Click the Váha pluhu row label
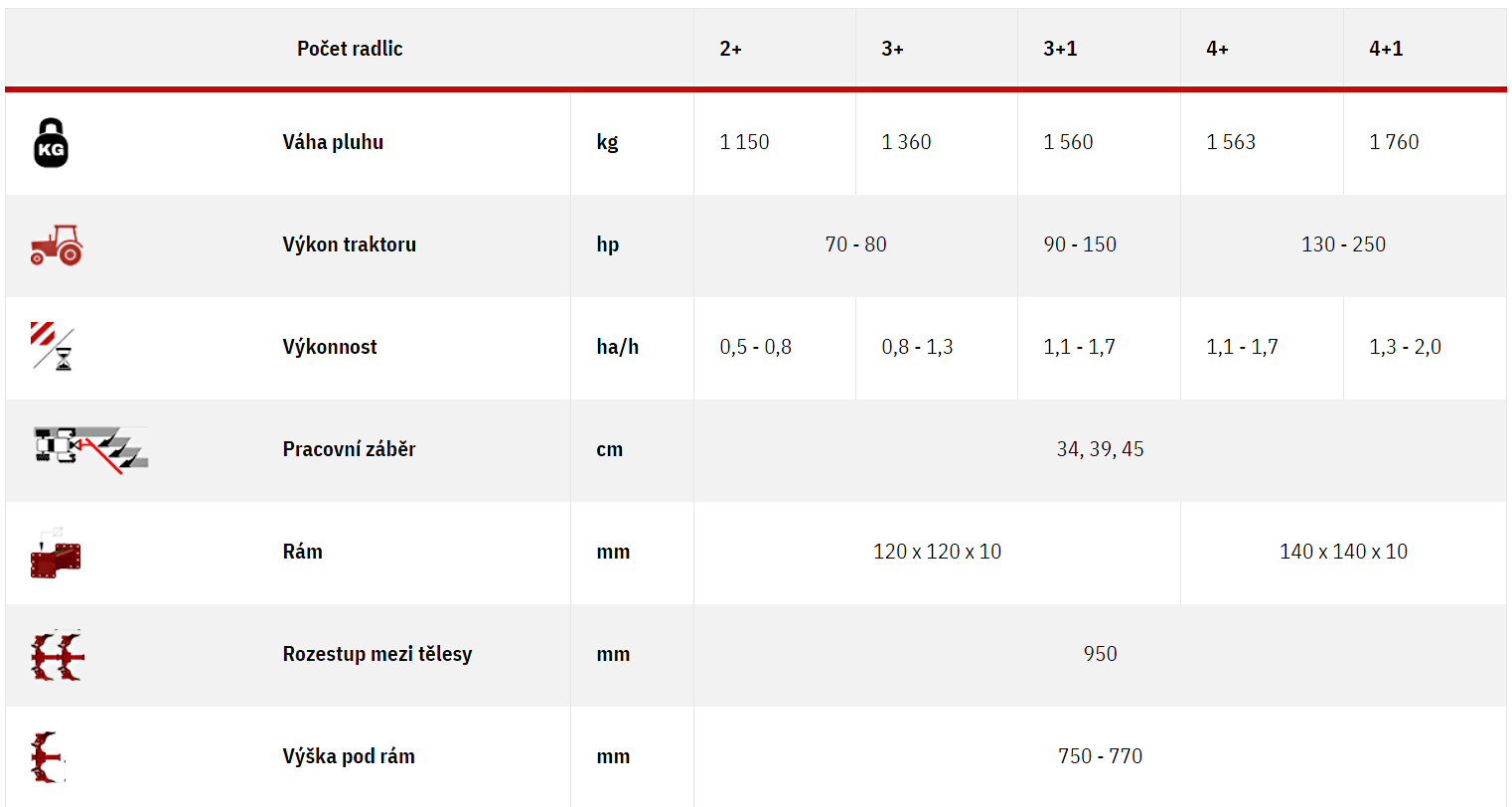The height and width of the screenshot is (807, 1512). coord(333,142)
